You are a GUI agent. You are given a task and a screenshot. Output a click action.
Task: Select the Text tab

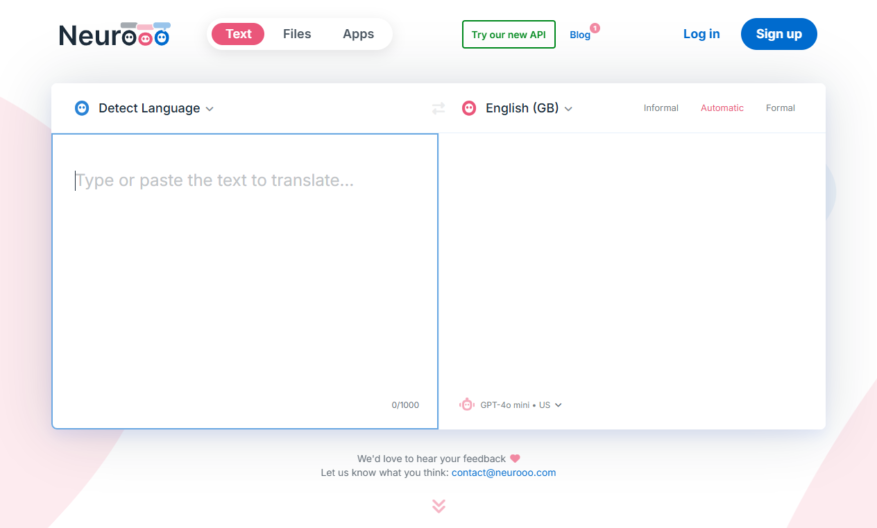238,34
